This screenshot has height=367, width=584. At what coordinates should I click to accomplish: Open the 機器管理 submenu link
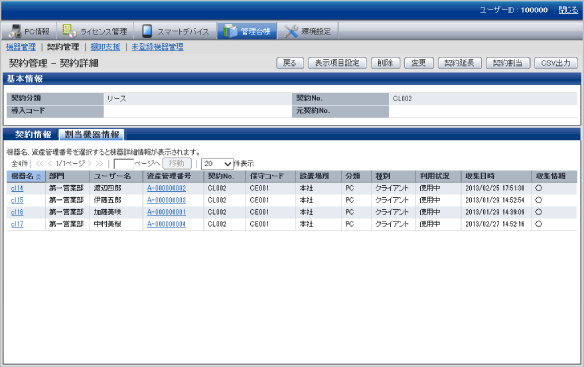click(x=21, y=47)
